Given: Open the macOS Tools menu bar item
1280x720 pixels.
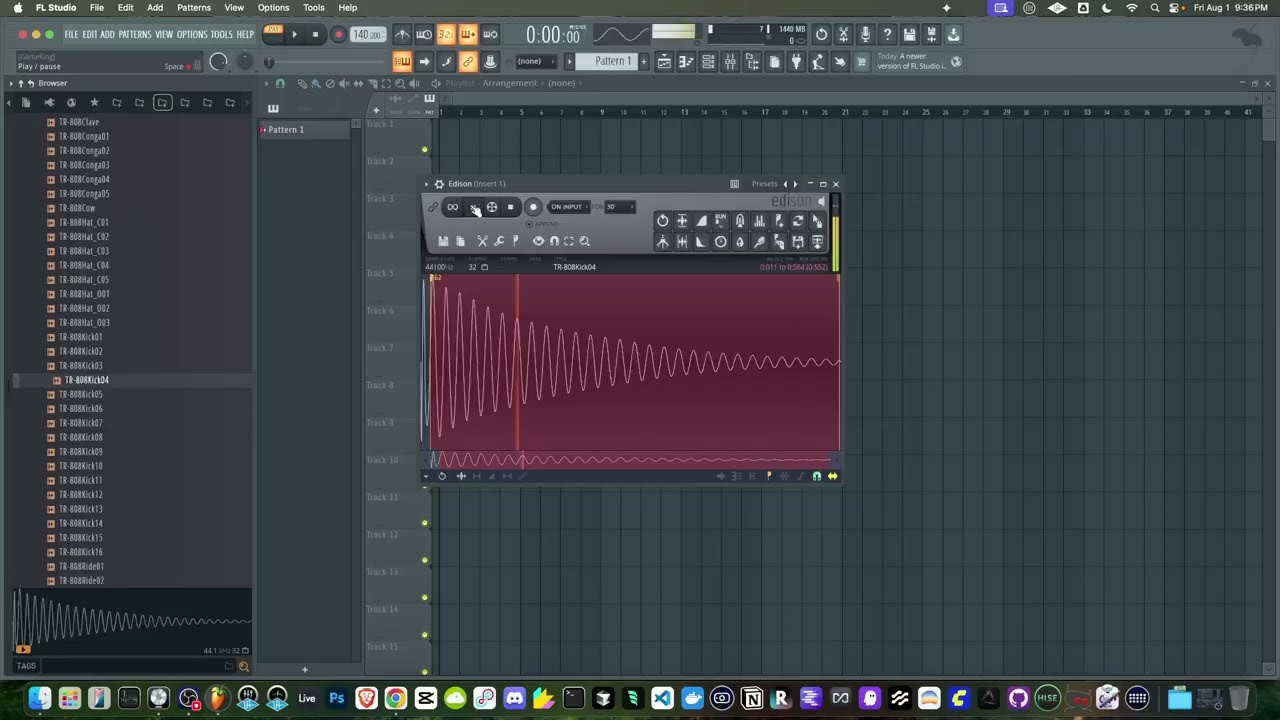Looking at the screenshot, I should tap(314, 7).
